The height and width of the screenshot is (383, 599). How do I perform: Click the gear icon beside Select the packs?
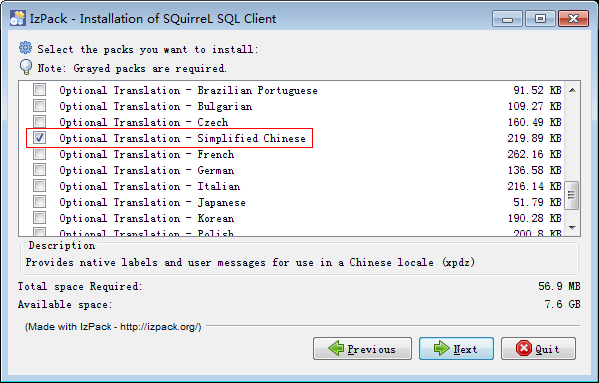pos(26,48)
